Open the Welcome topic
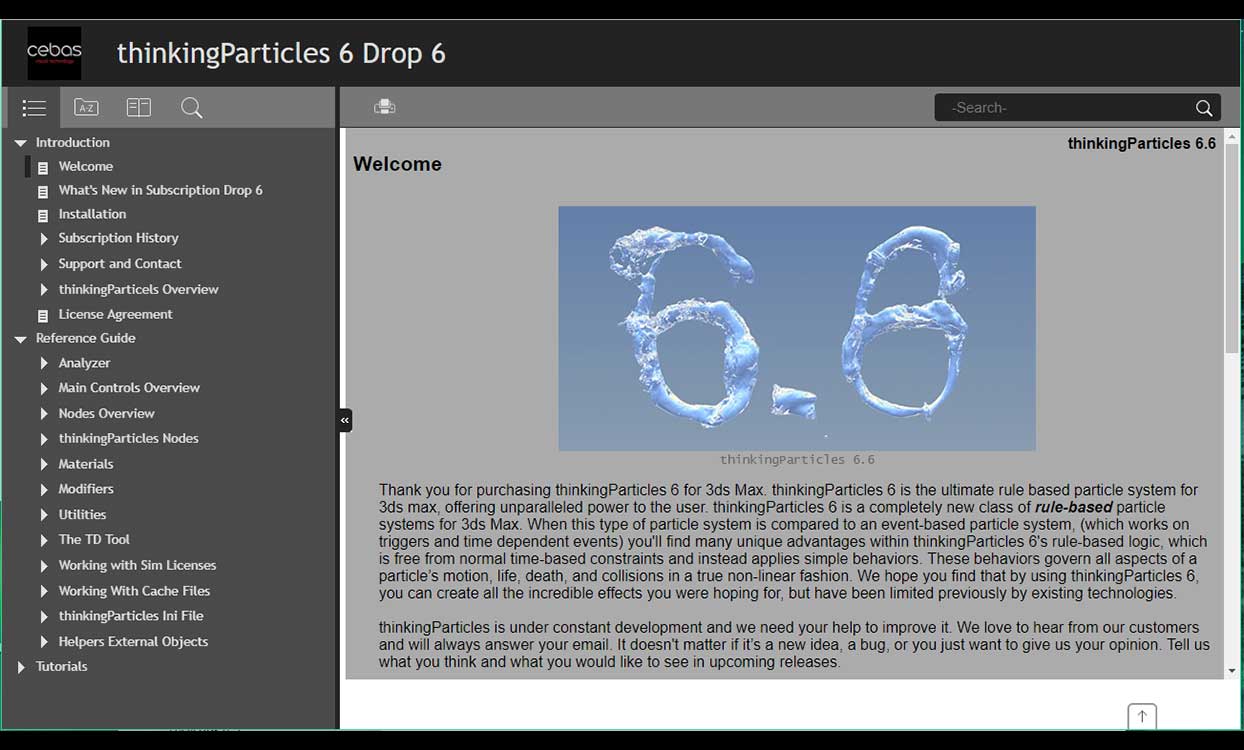The image size is (1244, 750). [86, 166]
